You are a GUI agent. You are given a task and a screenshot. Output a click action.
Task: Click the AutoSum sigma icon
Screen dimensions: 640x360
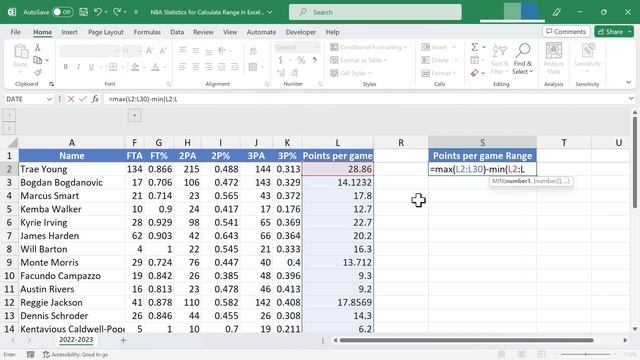point(475,47)
